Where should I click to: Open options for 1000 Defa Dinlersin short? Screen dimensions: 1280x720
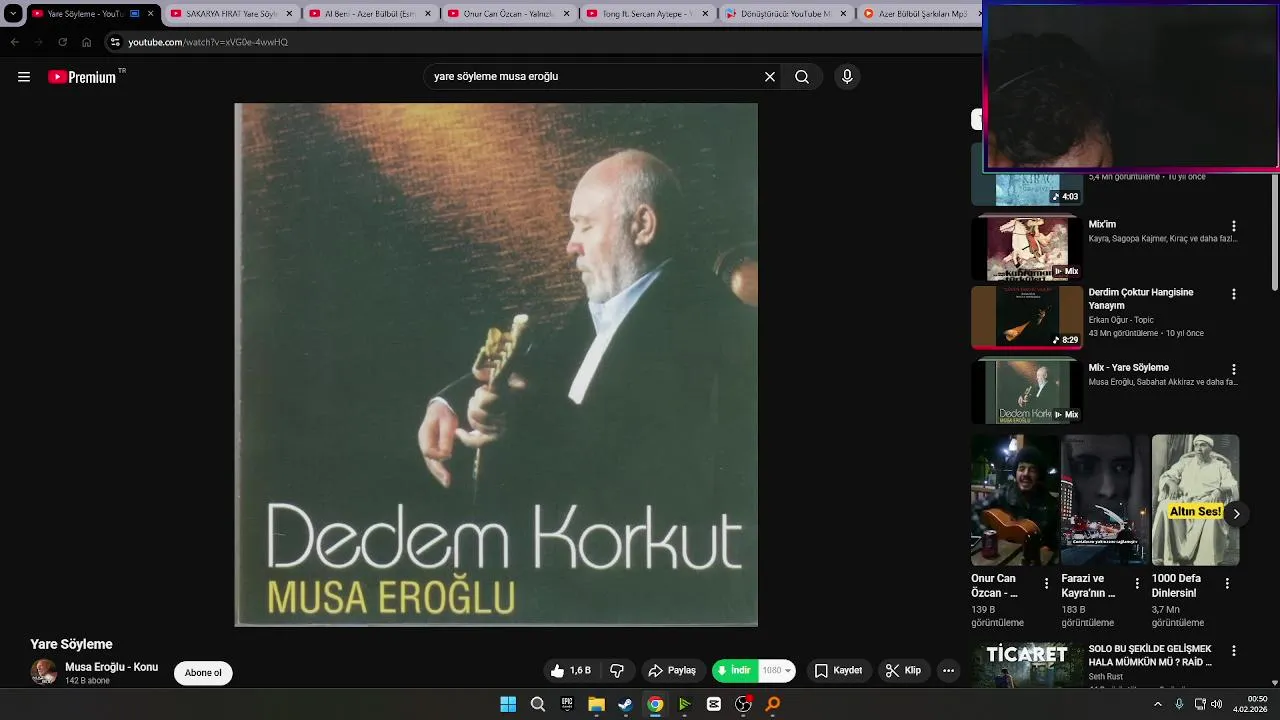coord(1227,583)
